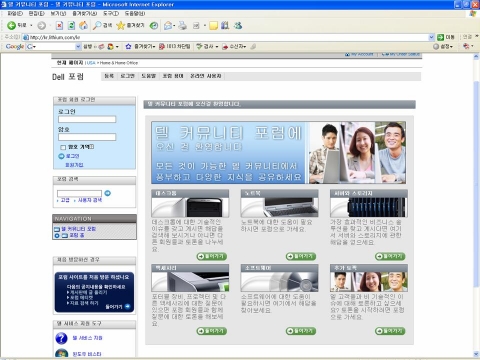This screenshot has height=360, width=480.
Task: Open the blue question mark support icon
Action: [x=61, y=338]
